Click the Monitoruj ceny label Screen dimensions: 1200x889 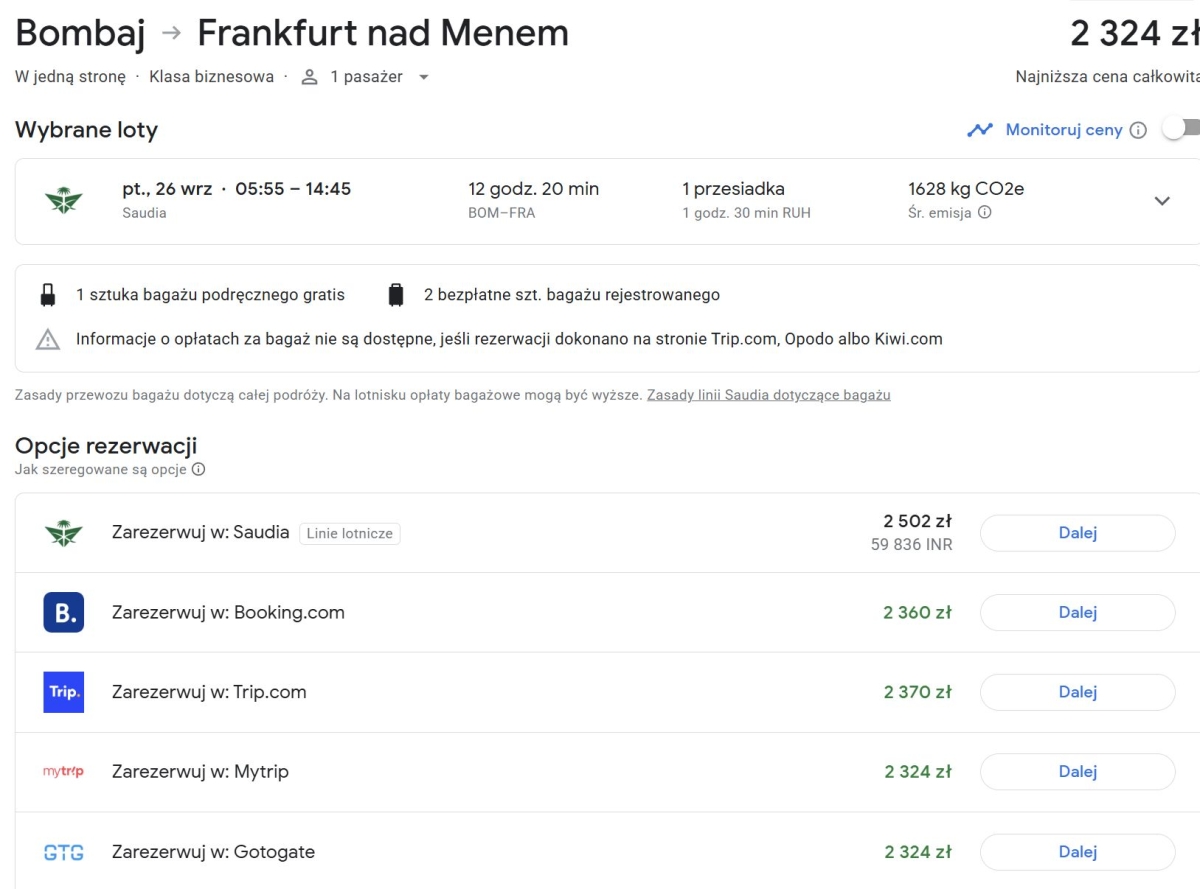pyautogui.click(x=1064, y=130)
